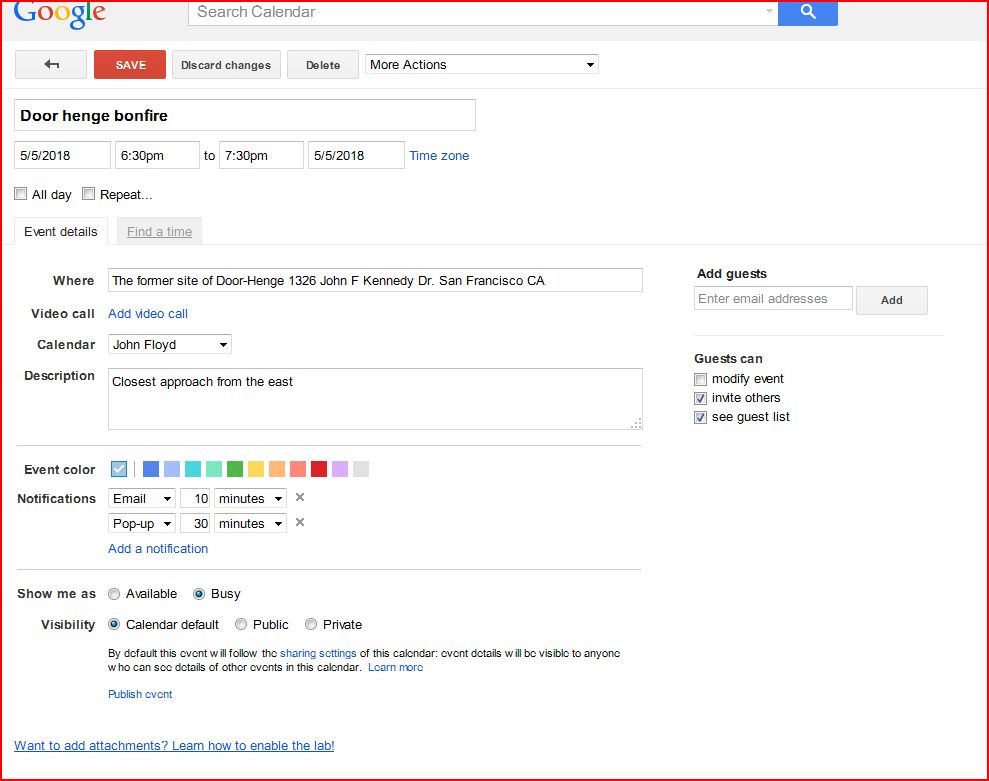
Task: Remove the Email notification with X
Action: (x=300, y=497)
